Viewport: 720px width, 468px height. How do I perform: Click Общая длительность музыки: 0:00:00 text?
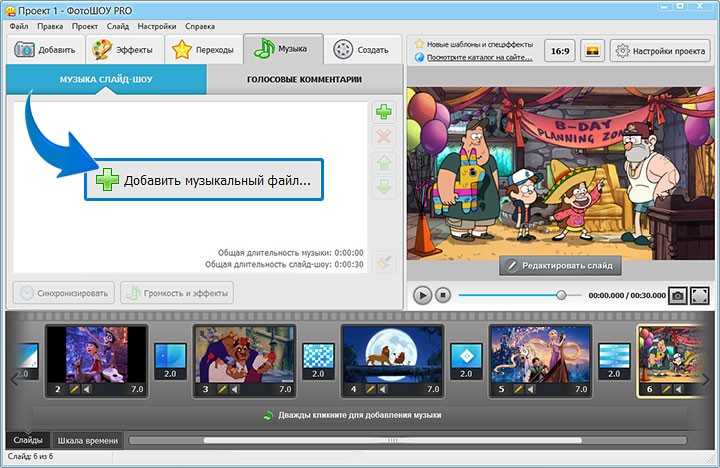coord(290,253)
